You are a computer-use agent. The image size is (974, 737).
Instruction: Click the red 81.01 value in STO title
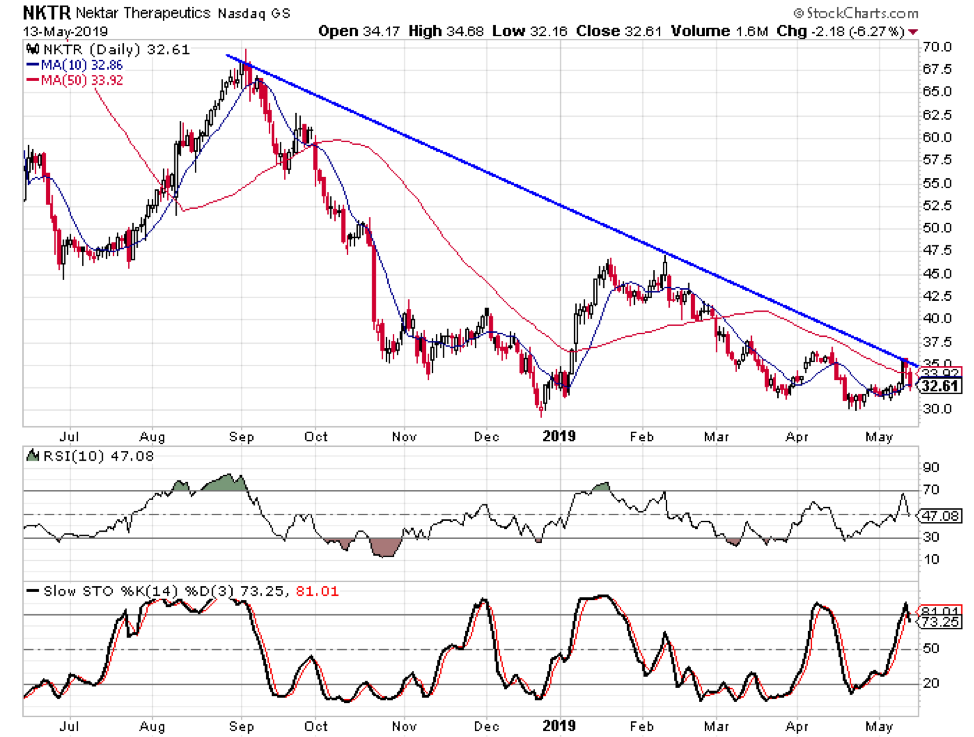click(317, 591)
